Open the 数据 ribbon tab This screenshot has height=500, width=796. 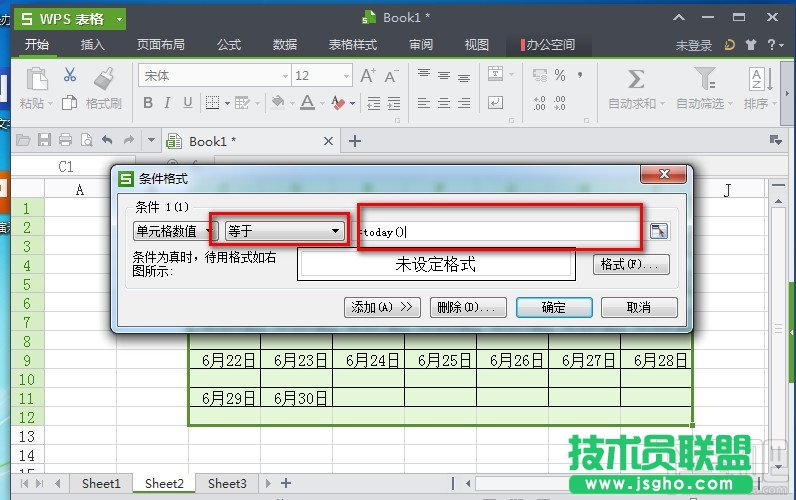point(285,45)
